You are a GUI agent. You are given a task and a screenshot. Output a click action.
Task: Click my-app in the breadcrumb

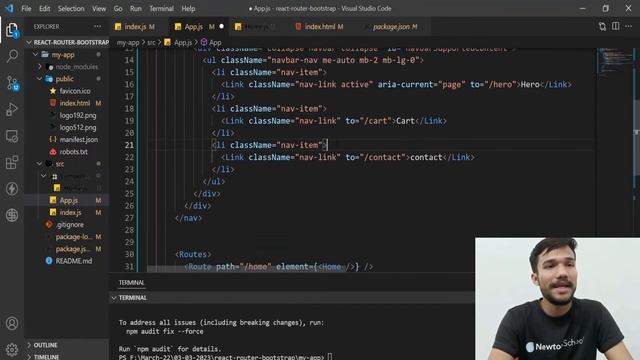tap(128, 42)
